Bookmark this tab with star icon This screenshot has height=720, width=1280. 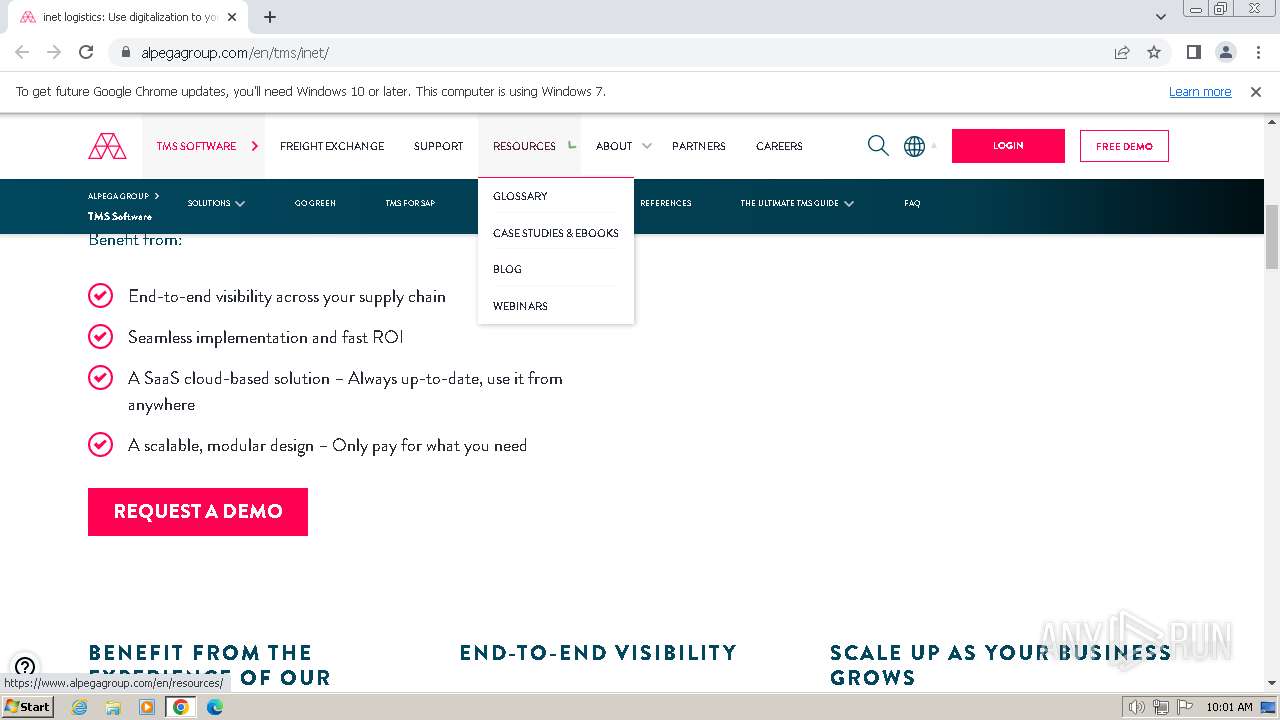coord(1154,52)
